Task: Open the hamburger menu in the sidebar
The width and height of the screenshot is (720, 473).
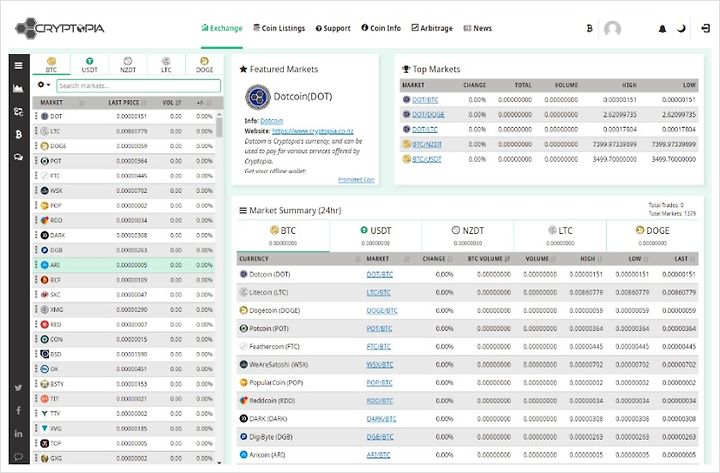Action: 18,65
